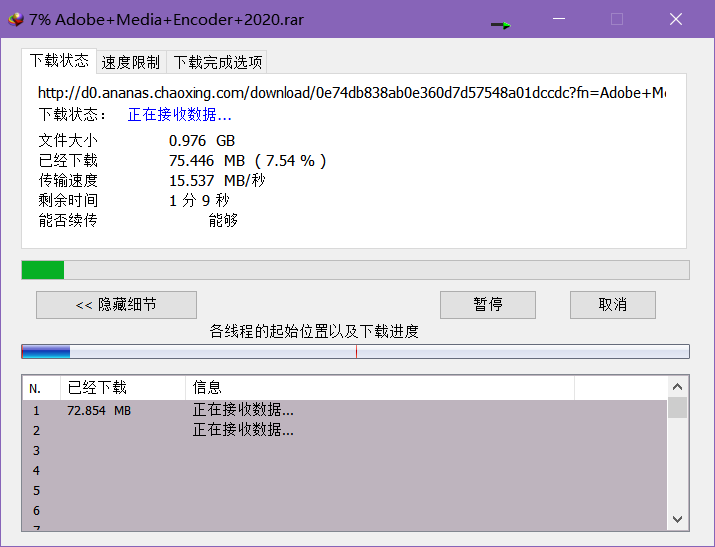Select thread row number 4
Screen dimensions: 715x547
[344, 470]
